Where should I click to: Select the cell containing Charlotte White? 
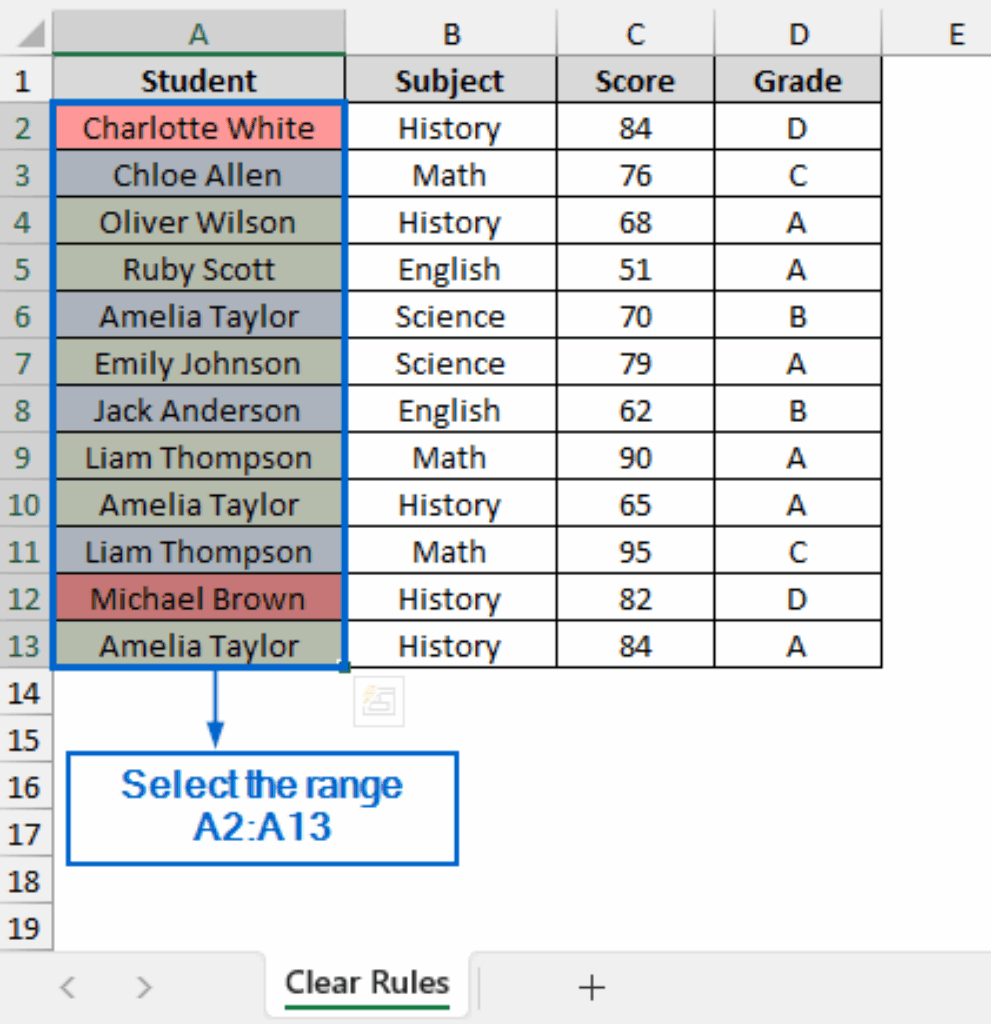(x=198, y=127)
